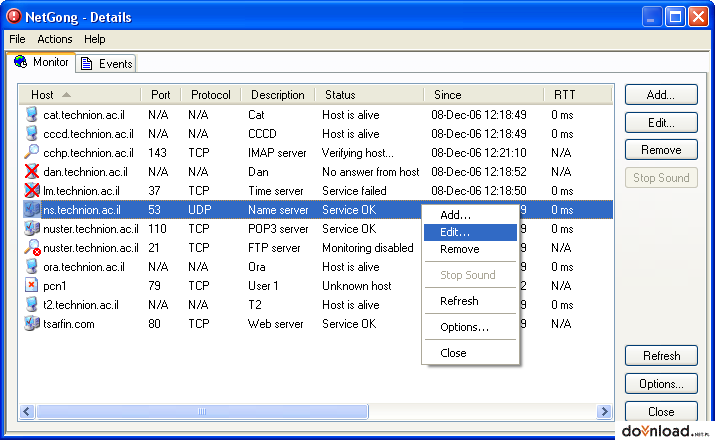This screenshot has height=440, width=715.
Task: Click the computer icon beside cat.technion.ac.il
Action: [31, 114]
